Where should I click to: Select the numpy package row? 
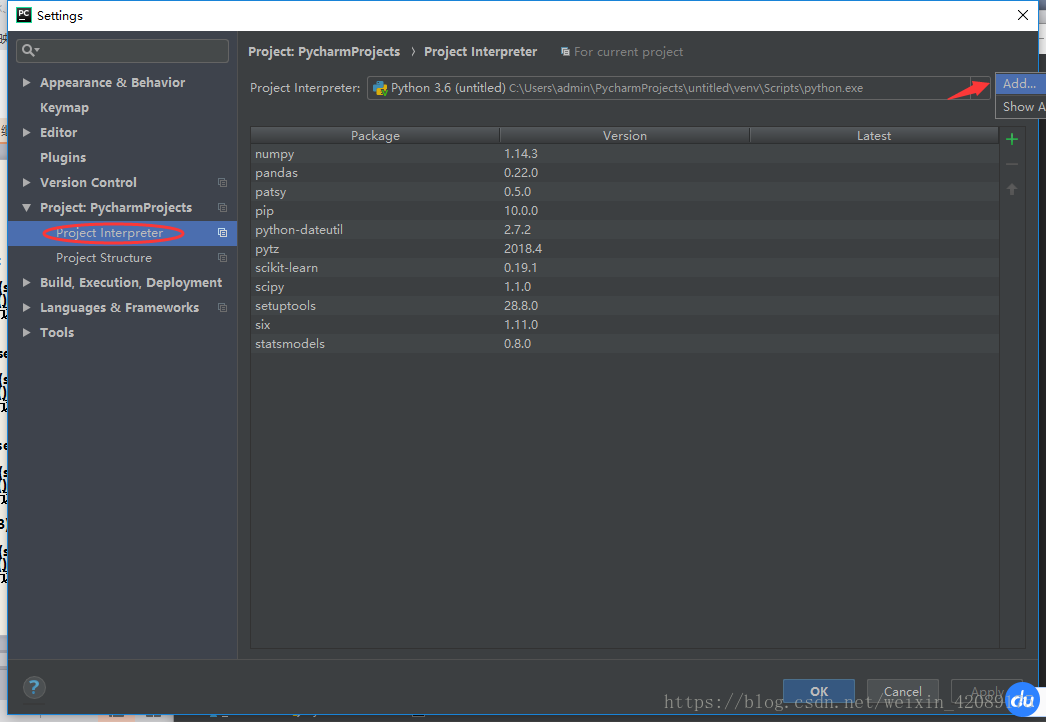click(624, 153)
